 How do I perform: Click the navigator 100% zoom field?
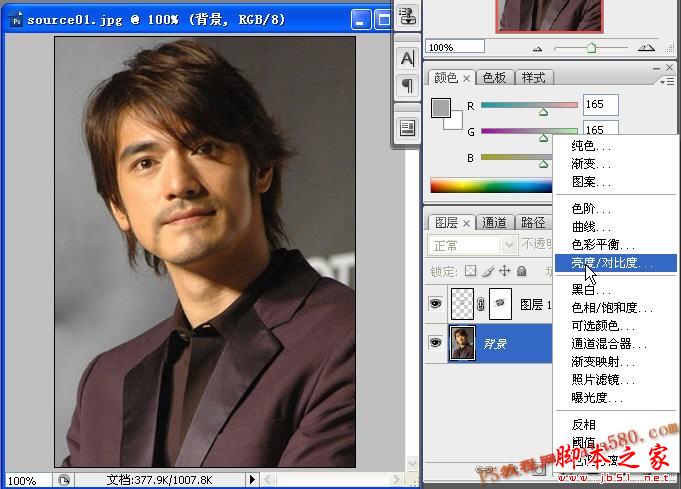454,46
